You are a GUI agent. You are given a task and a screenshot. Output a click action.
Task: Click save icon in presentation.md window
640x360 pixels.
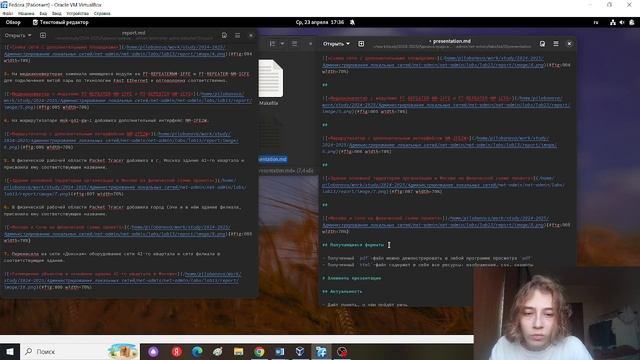click(542, 44)
